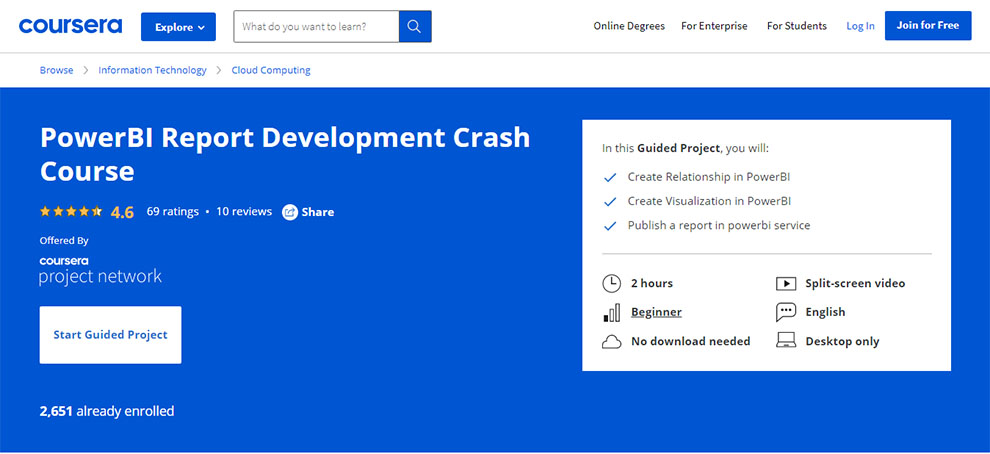Viewport: 990px width, 454px height.
Task: Open Cloud Computing breadcrumb
Action: click(x=271, y=70)
